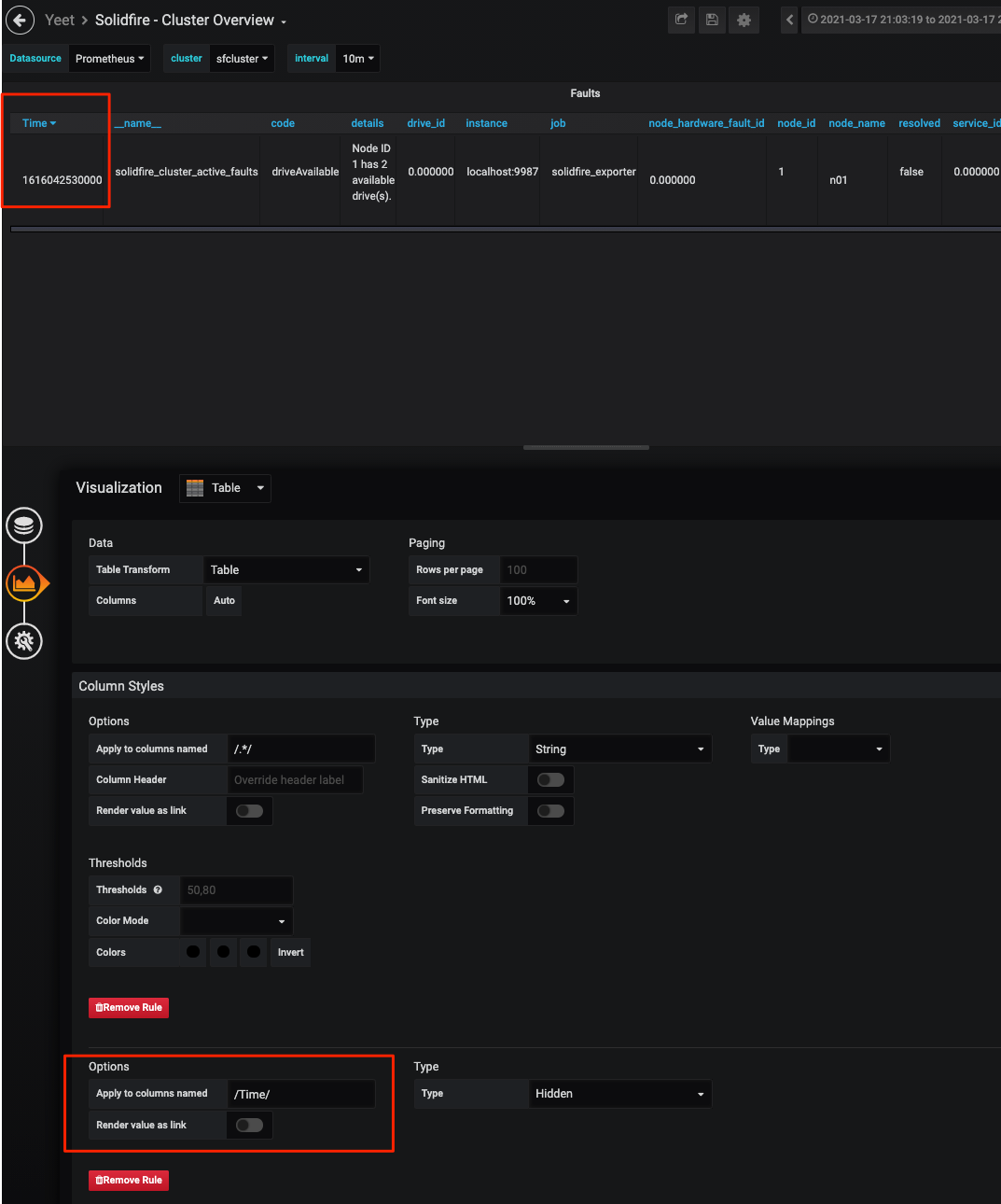Image resolution: width=1001 pixels, height=1204 pixels.
Task: Sort by the __name__ column header
Action: pos(137,123)
